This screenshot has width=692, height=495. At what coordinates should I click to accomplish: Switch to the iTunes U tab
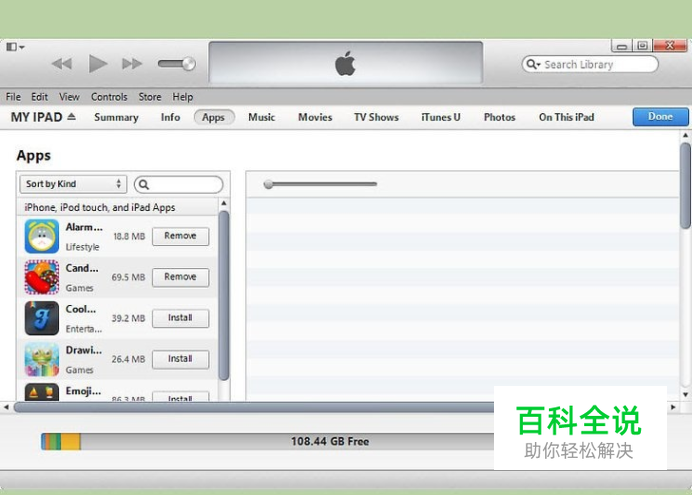440,117
